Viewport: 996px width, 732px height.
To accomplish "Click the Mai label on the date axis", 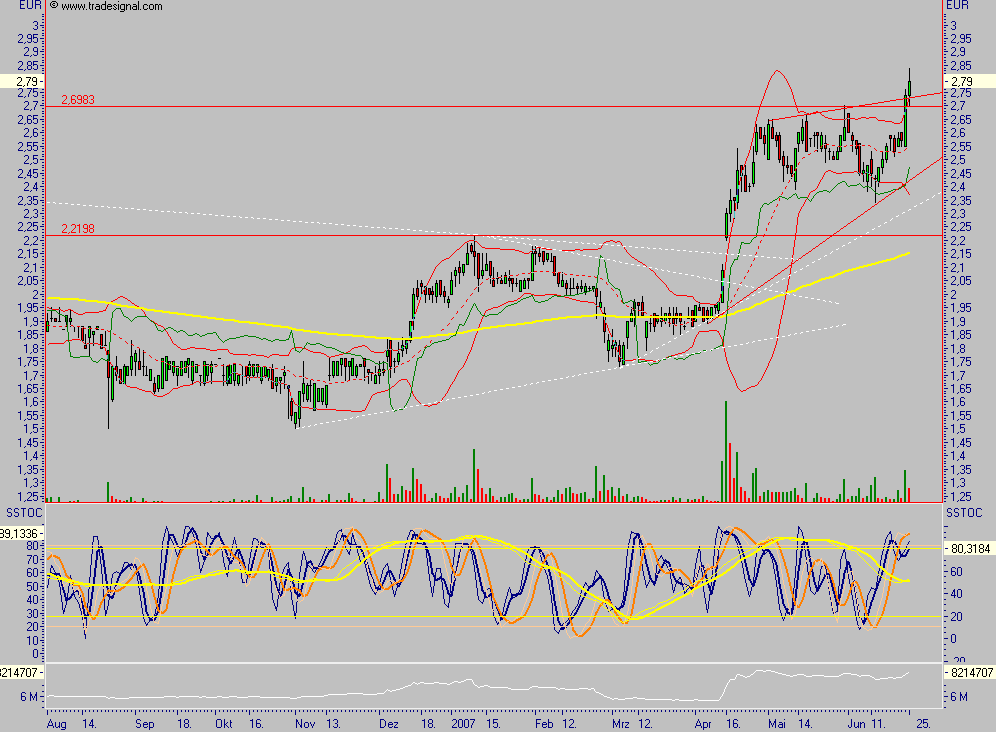I will (x=777, y=721).
